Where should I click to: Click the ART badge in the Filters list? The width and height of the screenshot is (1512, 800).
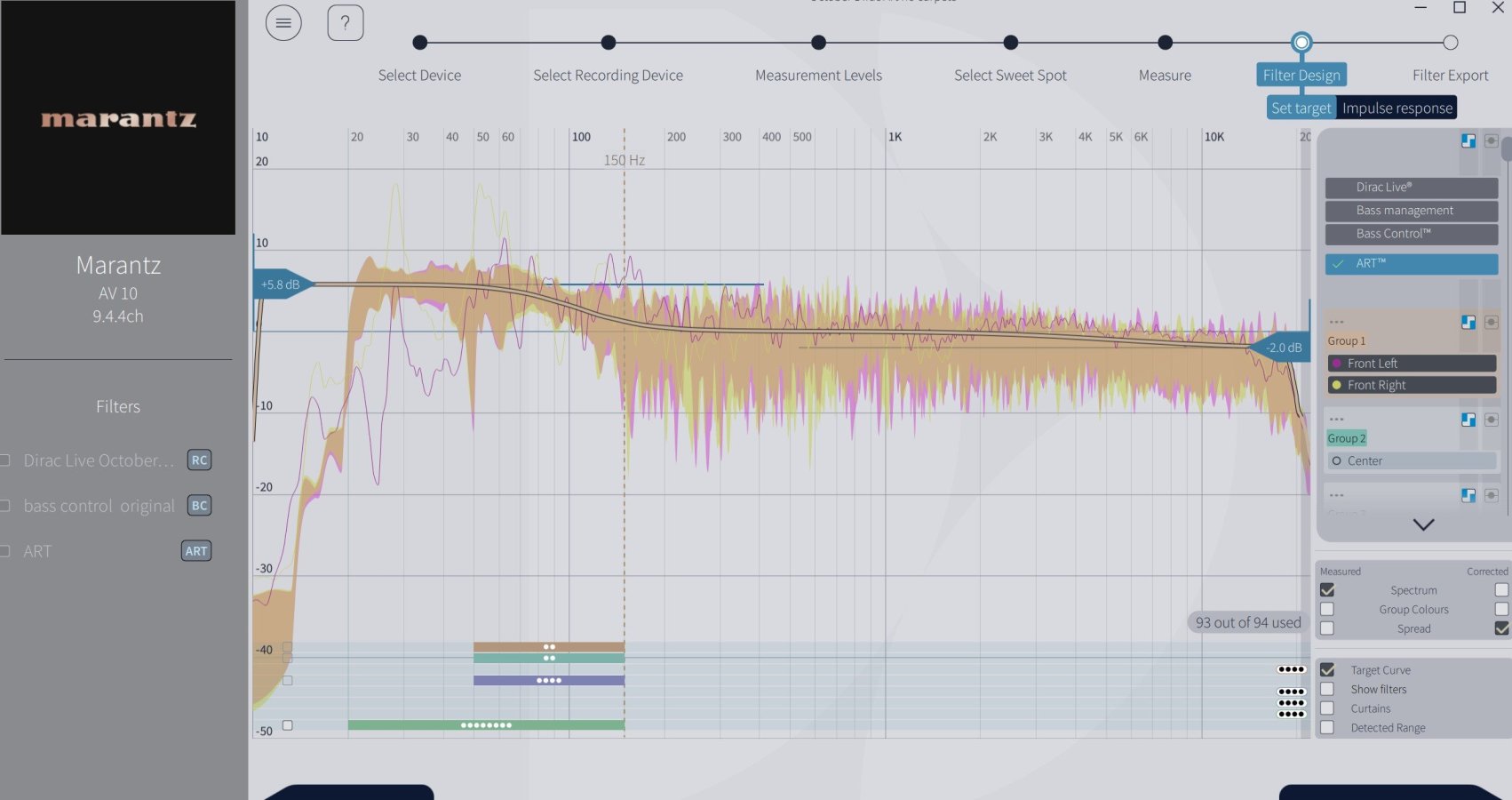coord(196,551)
